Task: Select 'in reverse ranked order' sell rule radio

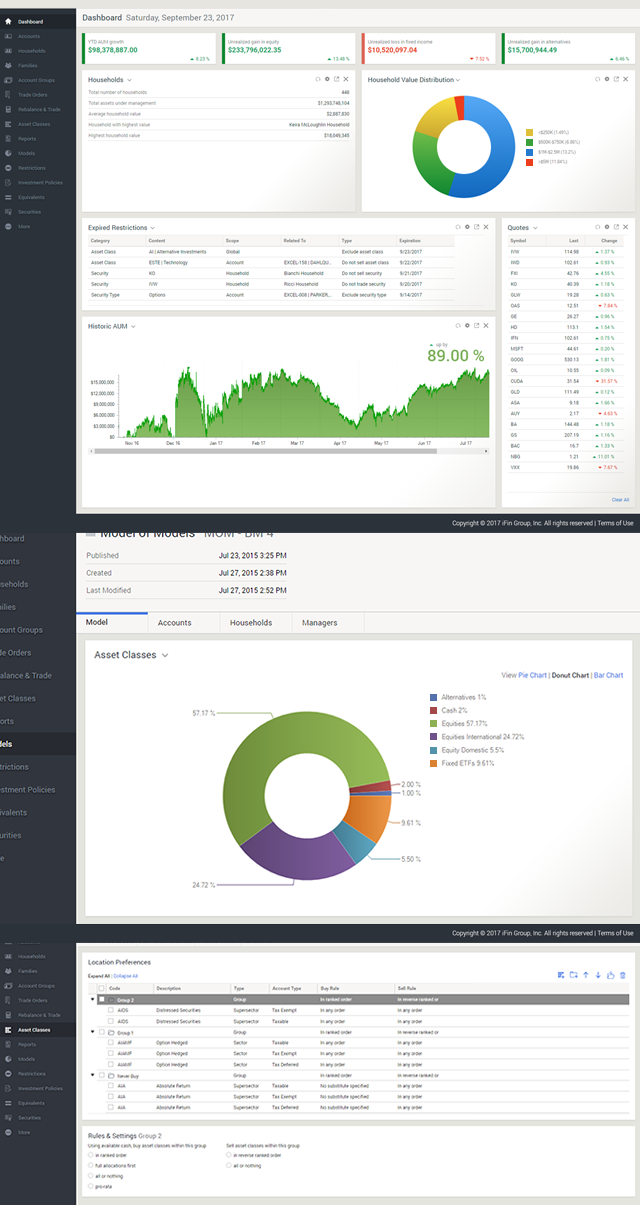Action: click(229, 1154)
